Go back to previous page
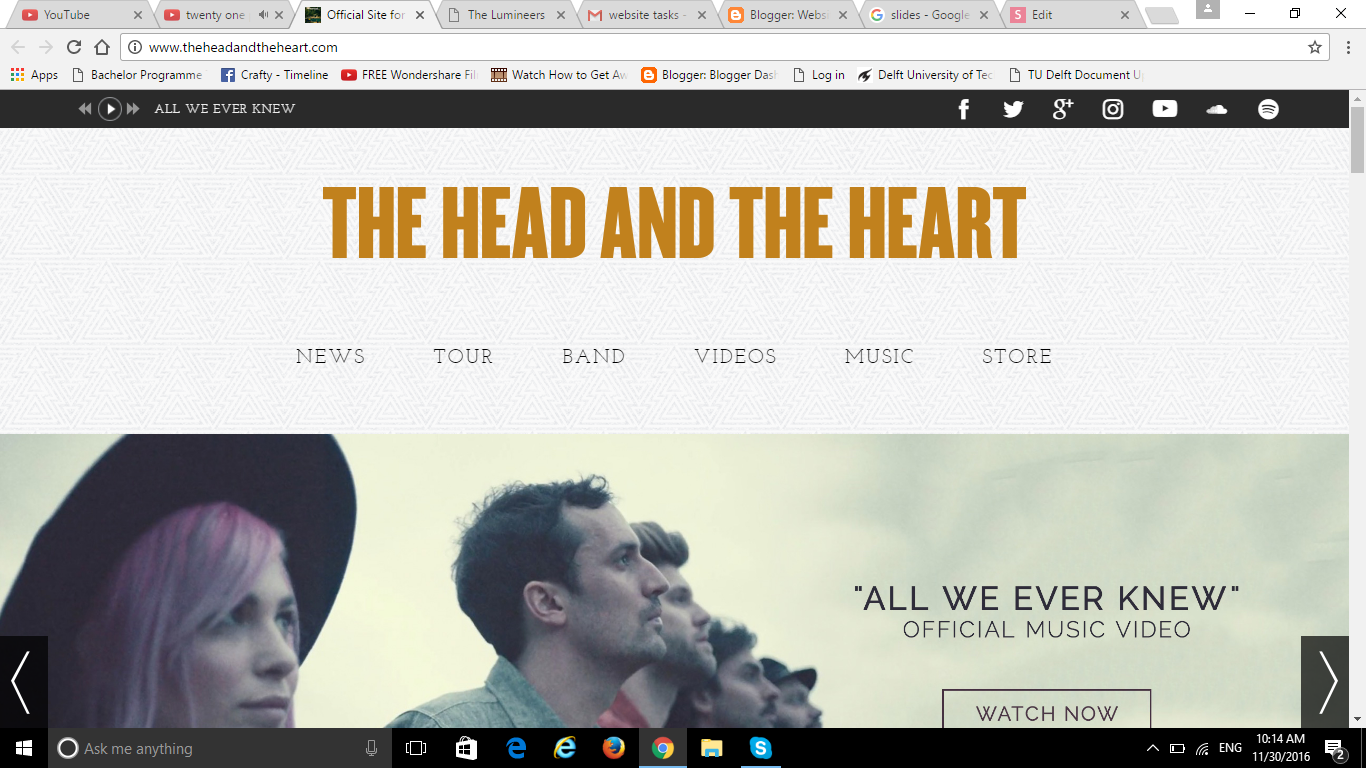Viewport: 1366px width, 768px height. pos(18,47)
